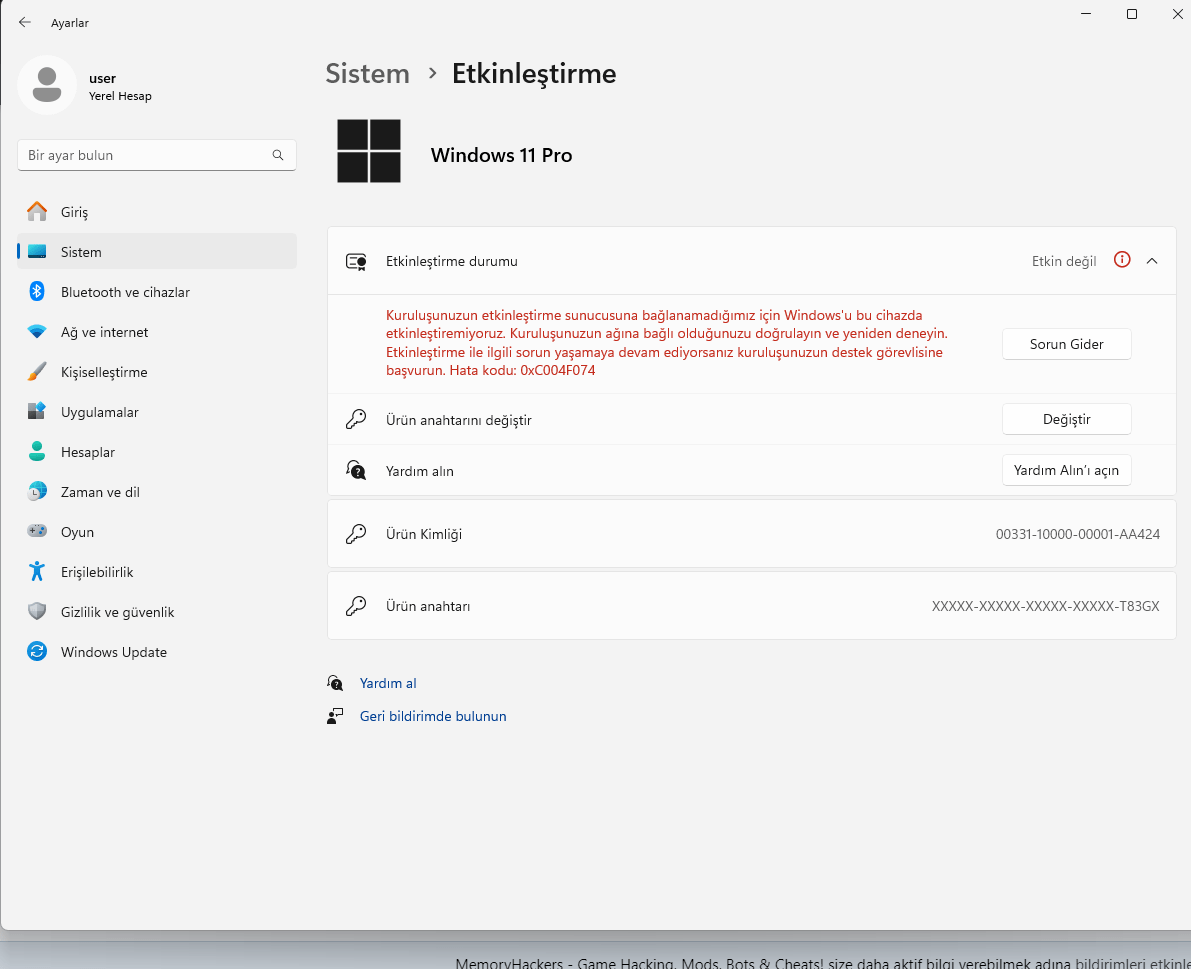The image size is (1191, 969).
Task: Minimize the Ayarlar window
Action: click(1086, 14)
